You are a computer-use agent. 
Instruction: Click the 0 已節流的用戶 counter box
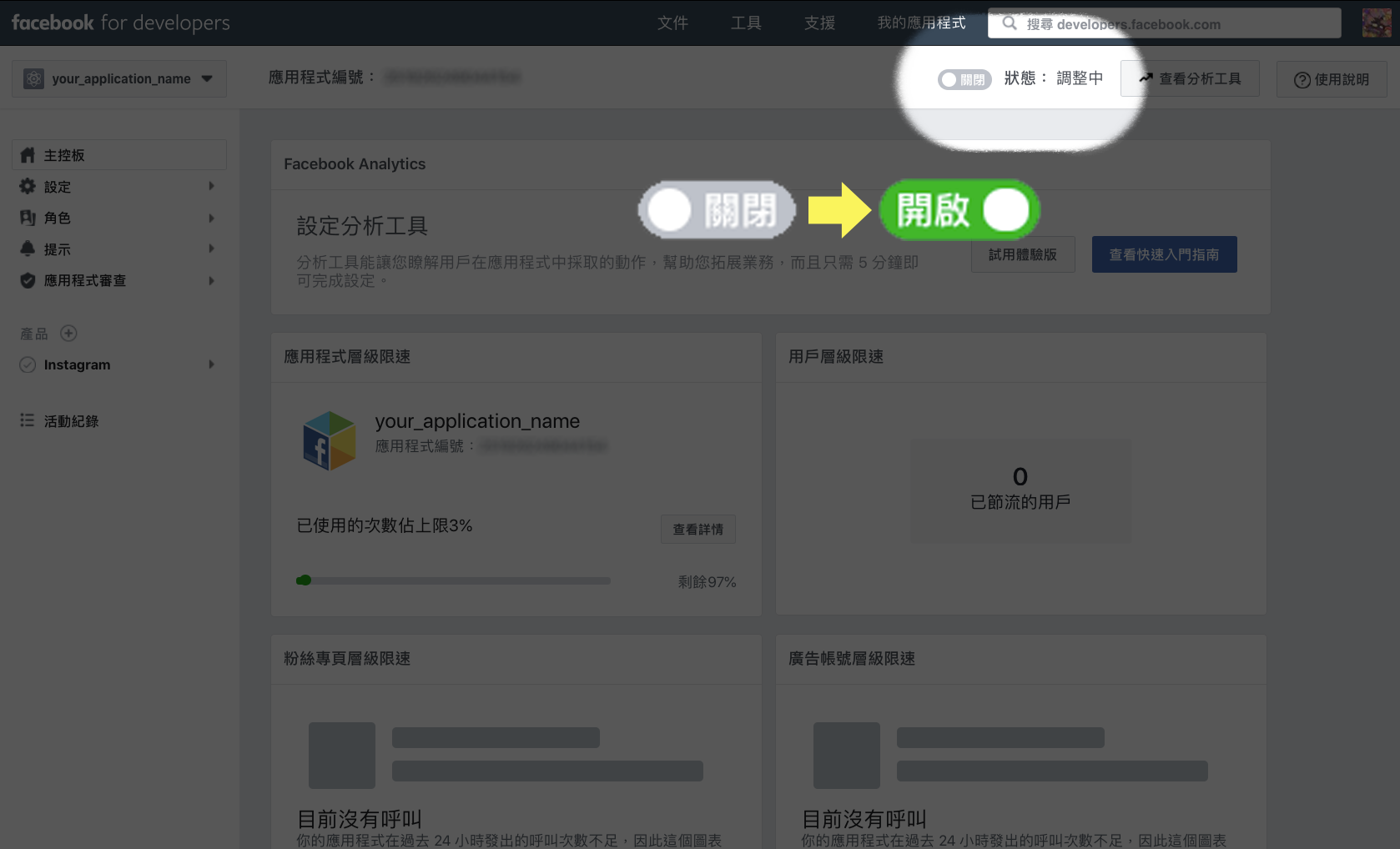point(1020,491)
